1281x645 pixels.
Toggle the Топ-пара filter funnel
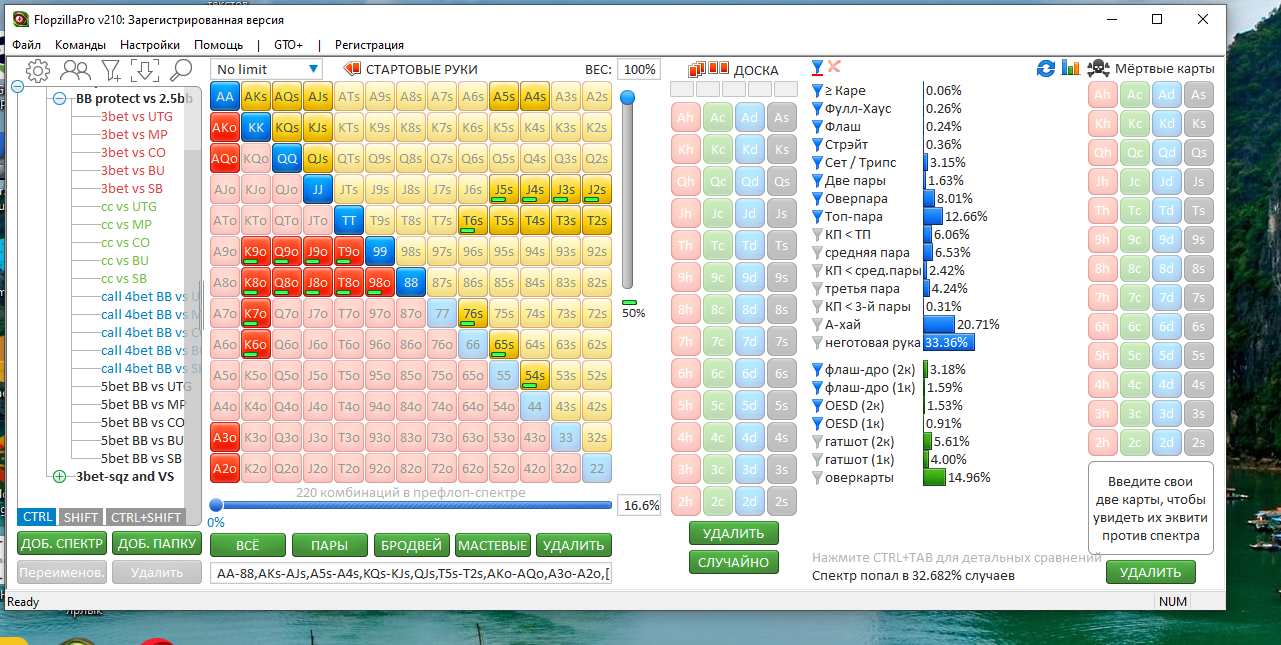click(817, 217)
